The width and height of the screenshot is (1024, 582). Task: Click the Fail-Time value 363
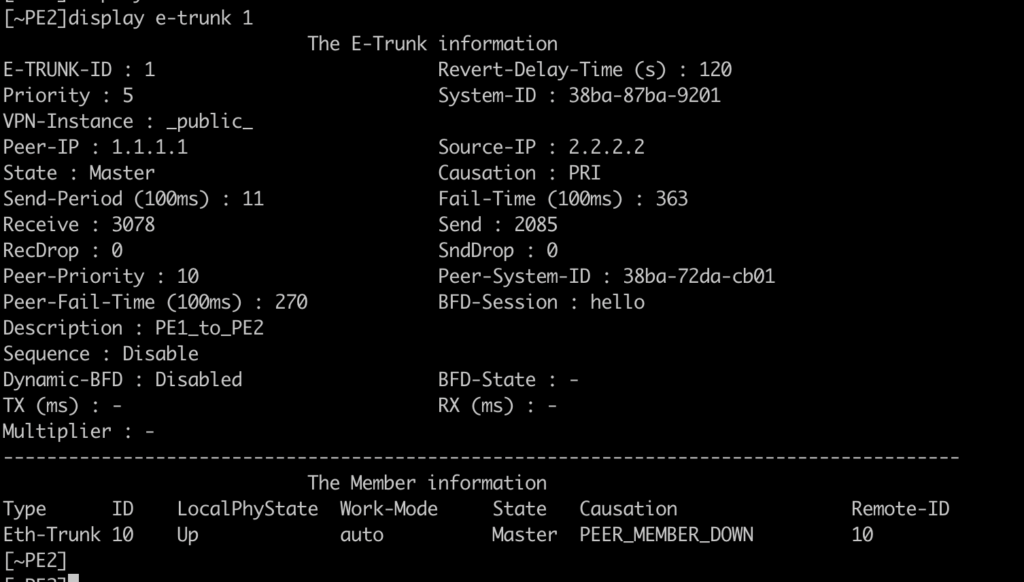[671, 199]
